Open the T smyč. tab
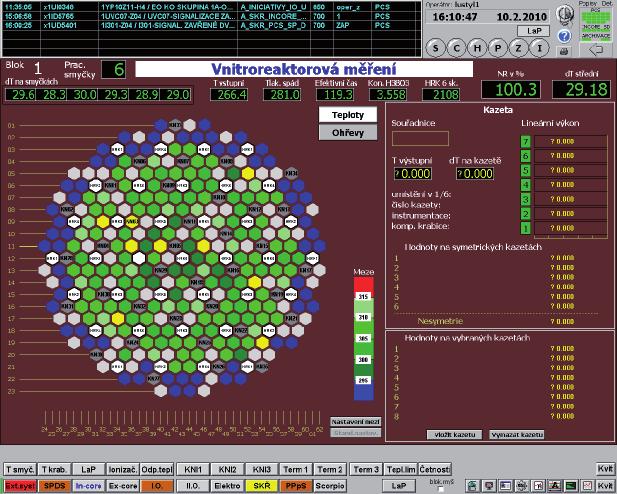Viewport: 617px width, 494px height. click(x=20, y=469)
